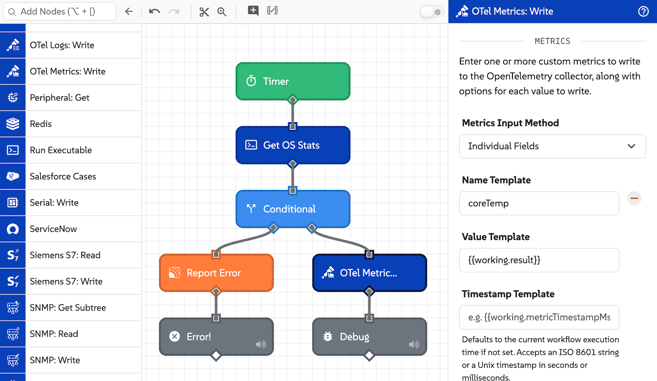
Task: Click the Run Executable label
Action: click(61, 150)
